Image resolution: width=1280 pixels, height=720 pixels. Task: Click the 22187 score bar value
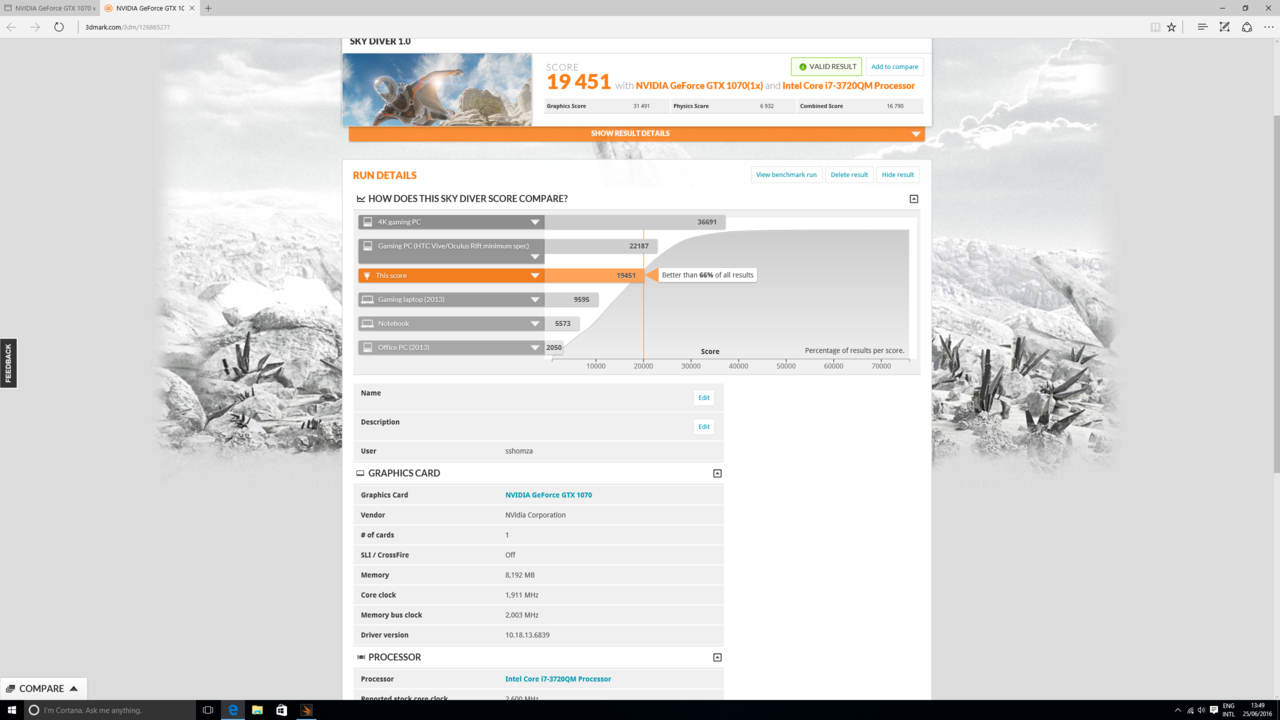(x=639, y=246)
